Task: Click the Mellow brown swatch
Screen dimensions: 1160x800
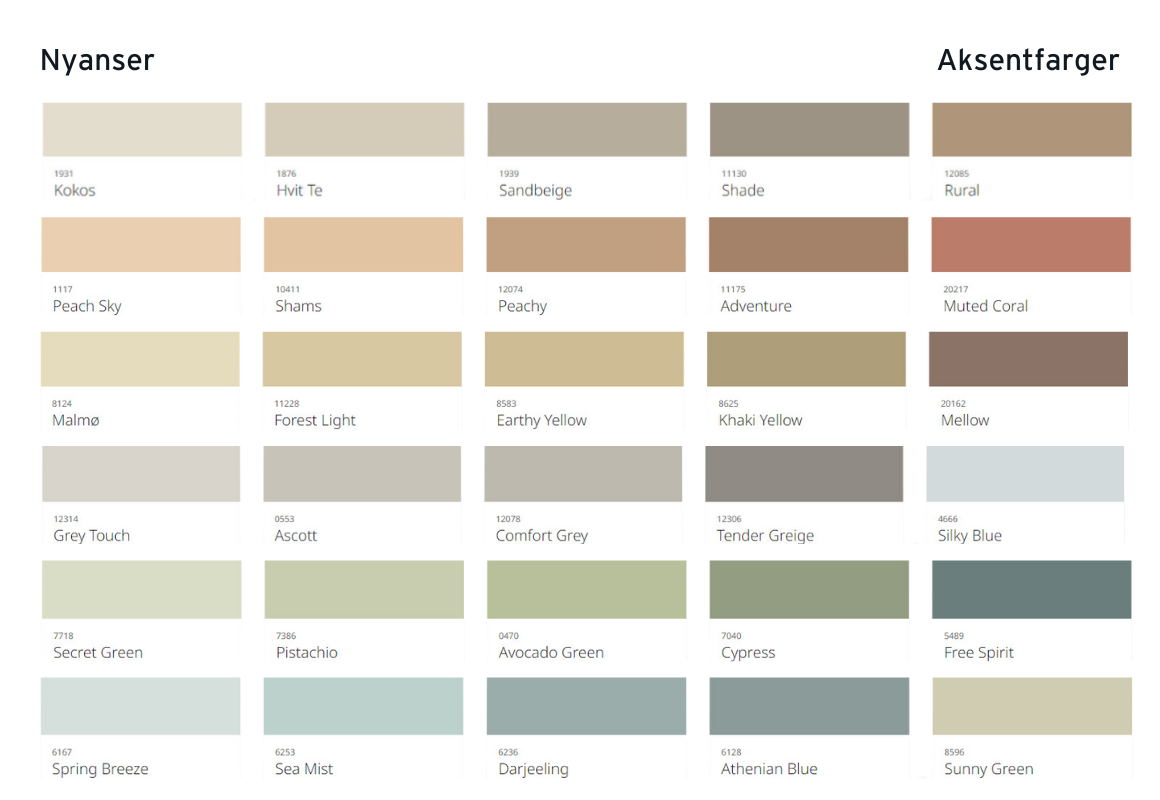Action: pos(1027,359)
